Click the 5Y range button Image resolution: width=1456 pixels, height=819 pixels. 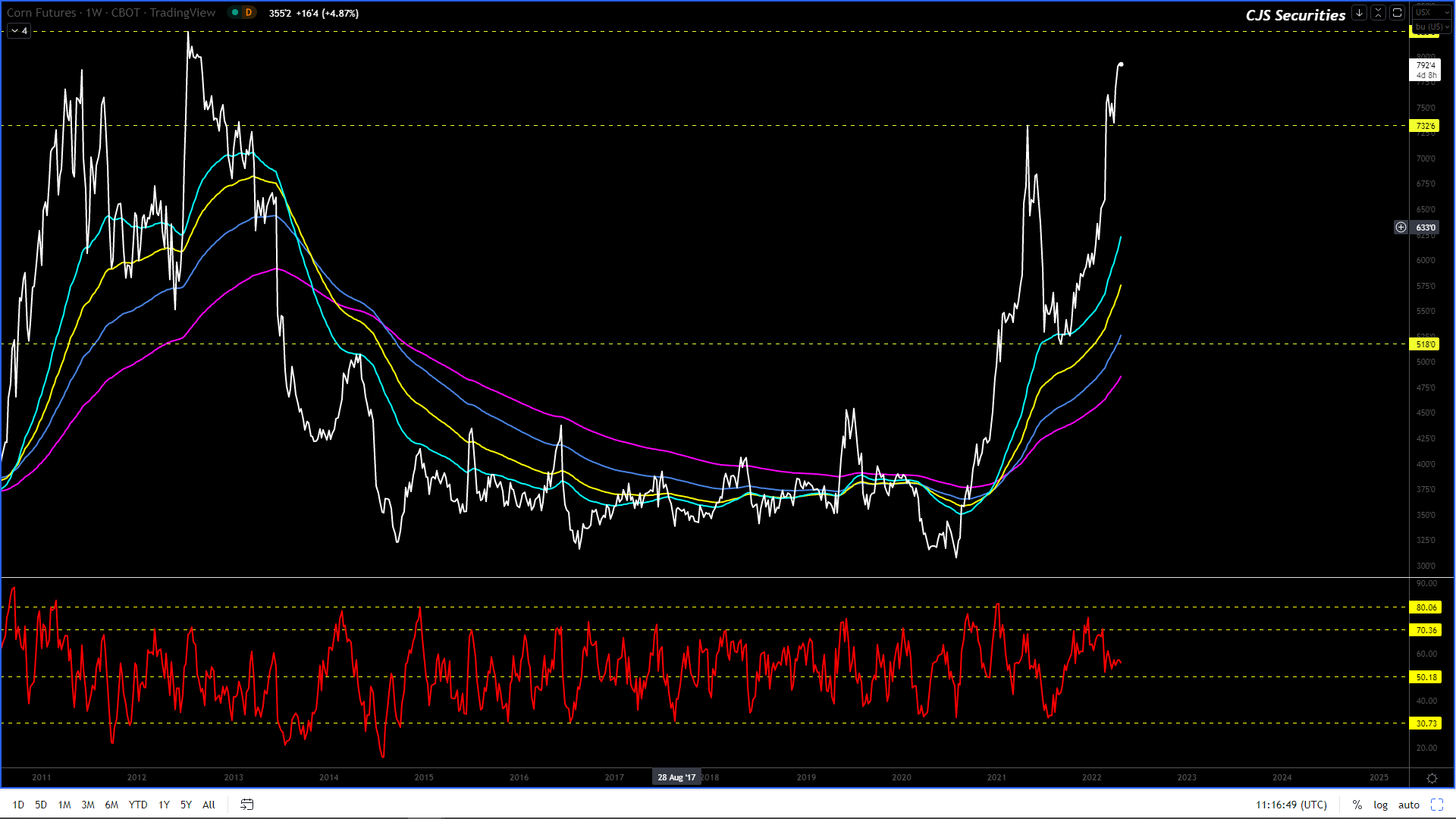(x=186, y=805)
